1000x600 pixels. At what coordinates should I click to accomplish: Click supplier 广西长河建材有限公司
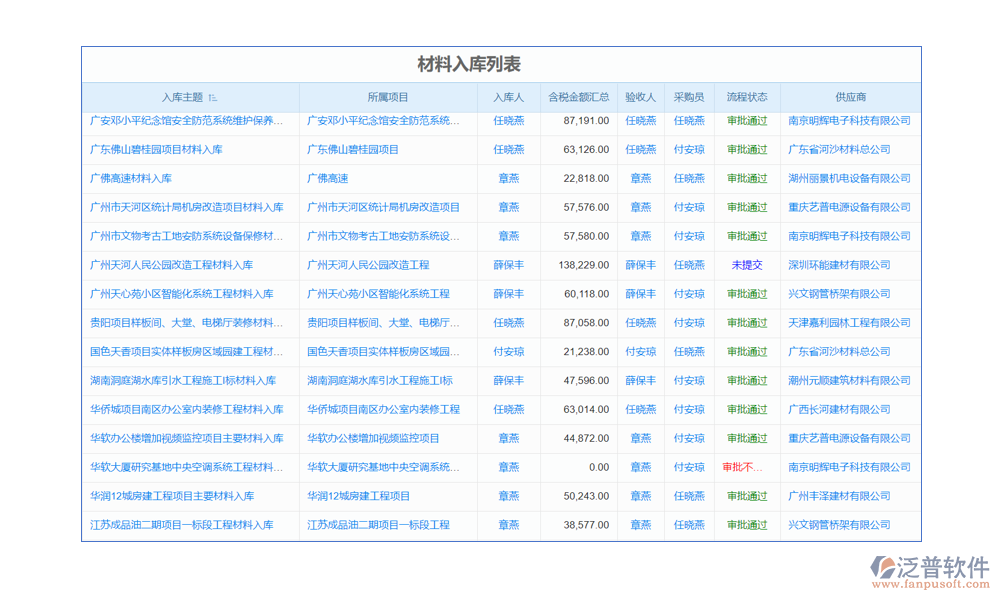pyautogui.click(x=839, y=410)
